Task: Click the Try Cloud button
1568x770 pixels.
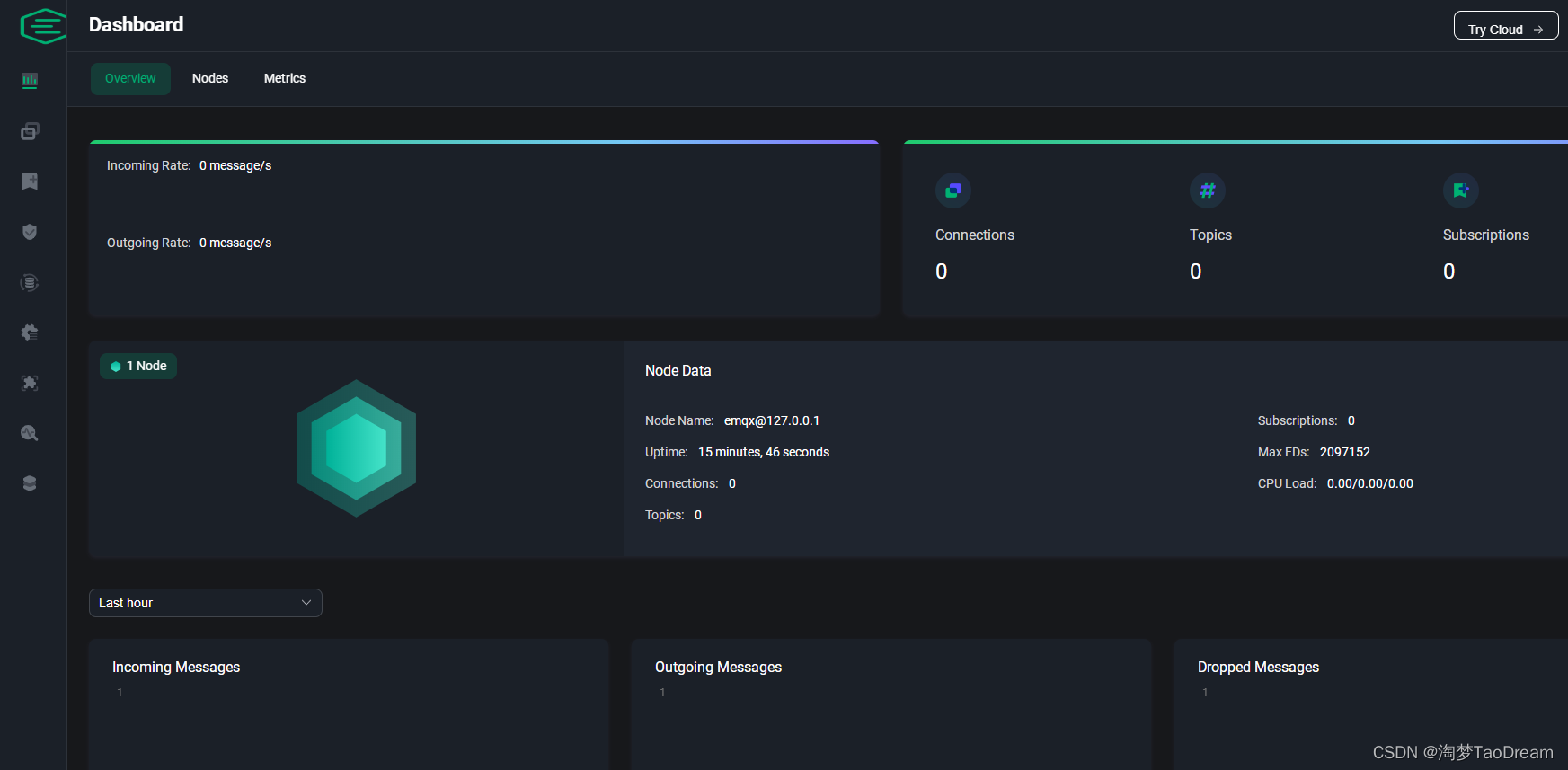Action: coord(1506,26)
